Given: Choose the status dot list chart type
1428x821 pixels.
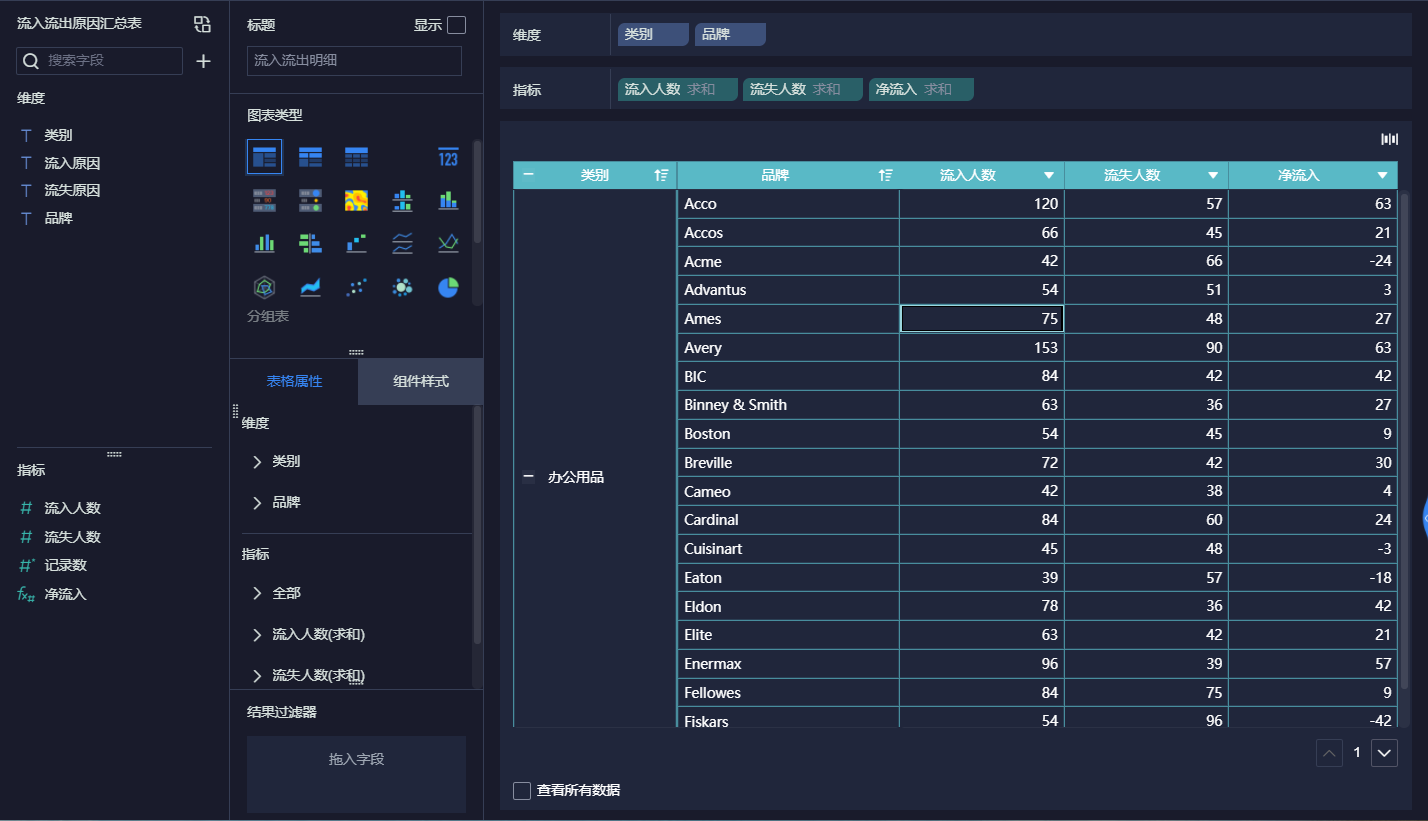Looking at the screenshot, I should [x=310, y=200].
